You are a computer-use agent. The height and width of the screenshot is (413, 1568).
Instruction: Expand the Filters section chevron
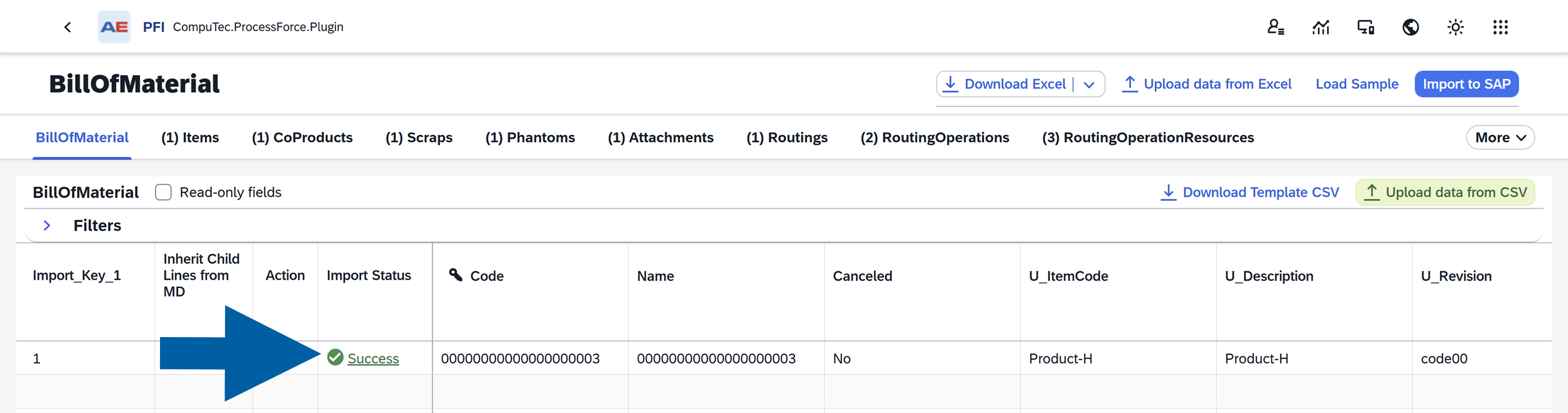click(47, 226)
